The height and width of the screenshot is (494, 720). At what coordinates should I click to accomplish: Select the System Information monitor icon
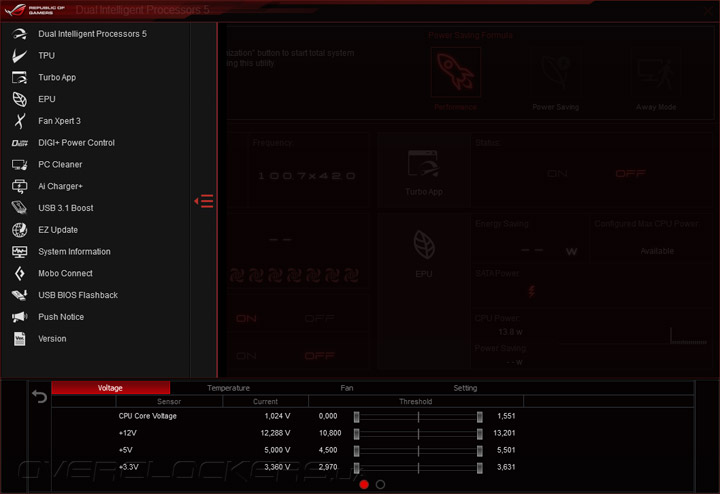19,252
